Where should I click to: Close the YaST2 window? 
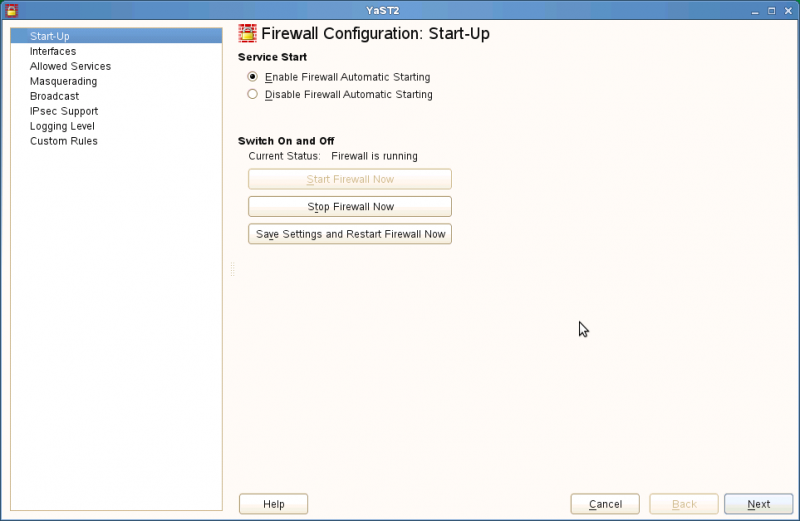coord(788,11)
